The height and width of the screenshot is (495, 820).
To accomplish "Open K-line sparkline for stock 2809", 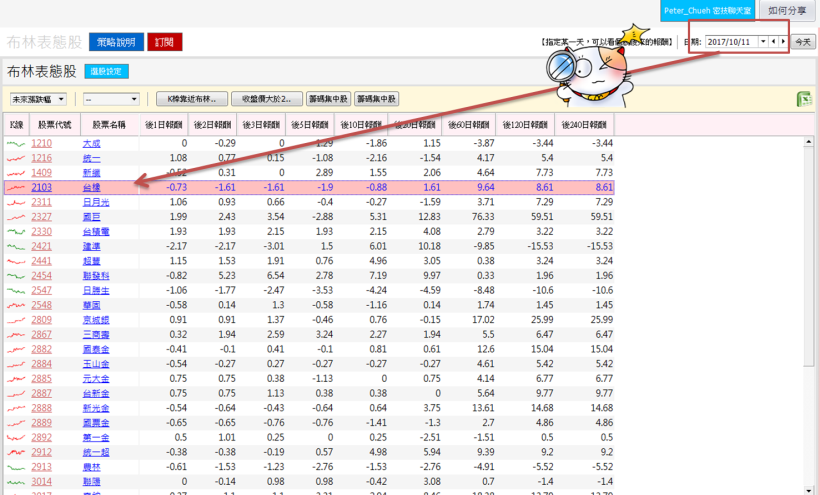I will point(16,320).
